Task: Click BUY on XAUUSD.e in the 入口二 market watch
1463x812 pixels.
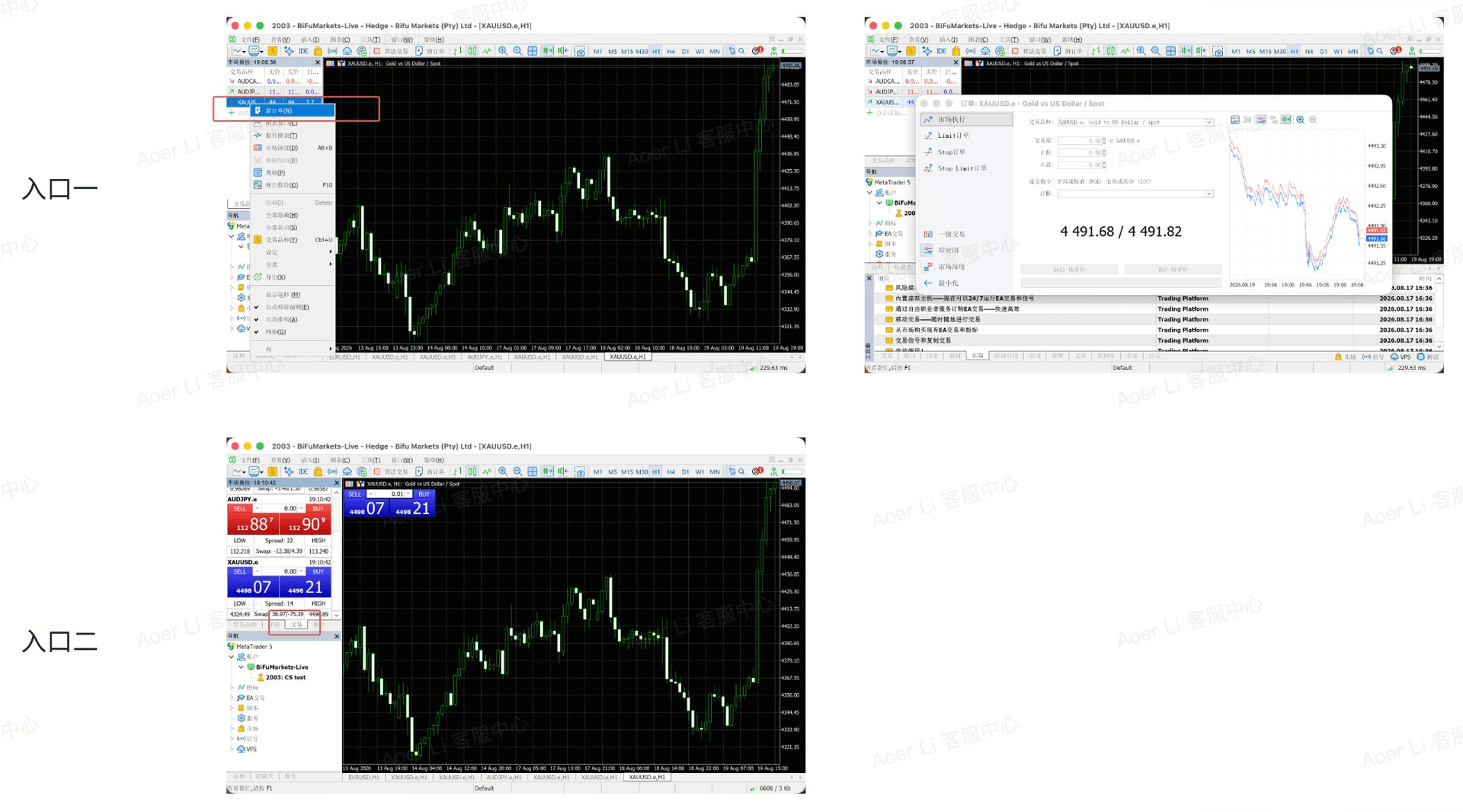Action: point(318,571)
